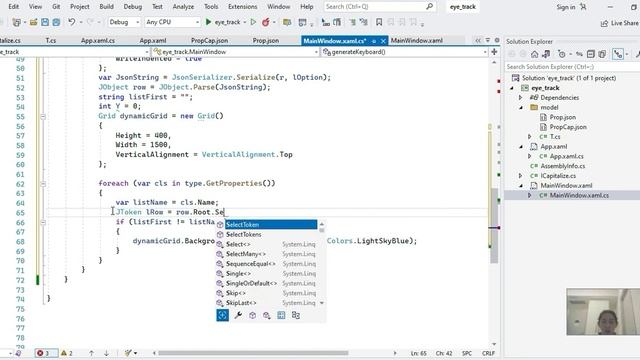640x360 pixels.
Task: Collapse the Grid initializer at line 55
Action: pos(43,116)
